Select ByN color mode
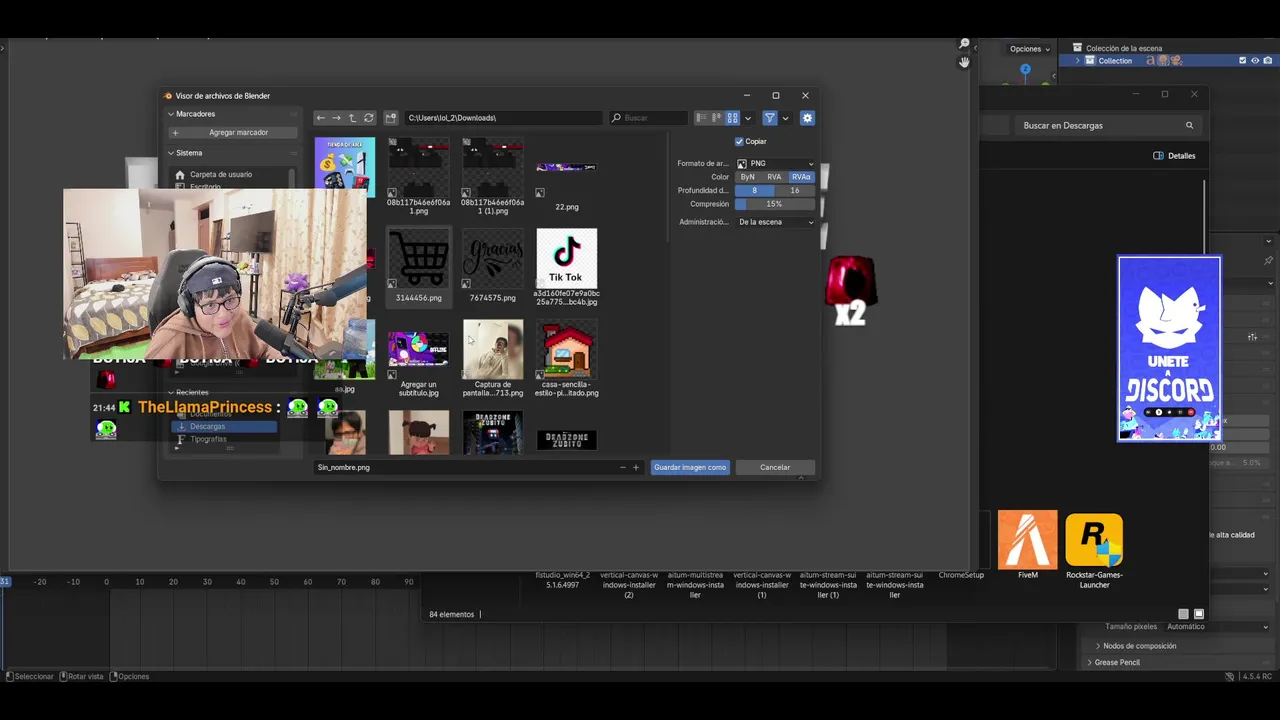Screen dimensions: 1280x720 pyautogui.click(x=747, y=177)
